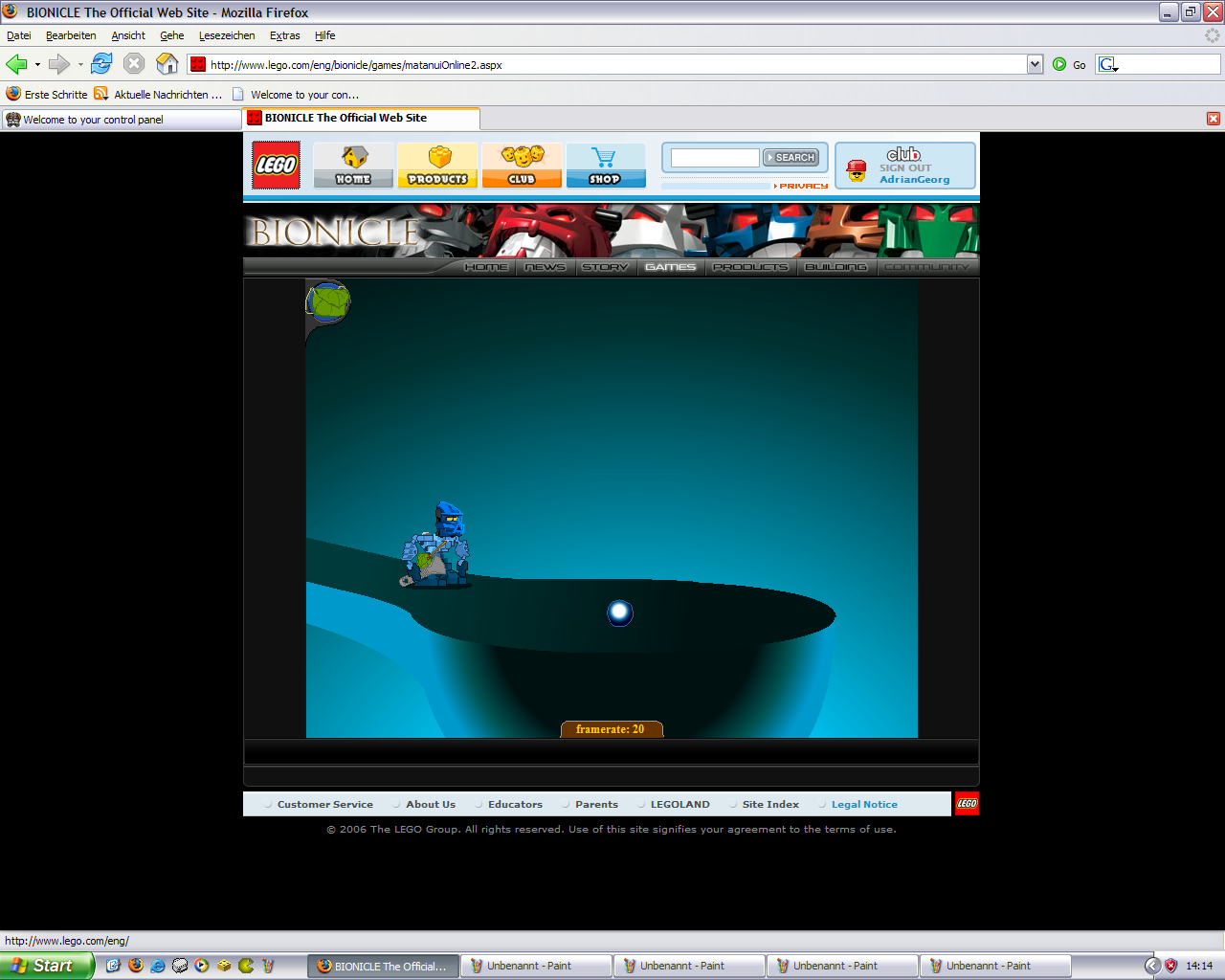
Task: Expand hidden system tray icons
Action: coord(1152,966)
